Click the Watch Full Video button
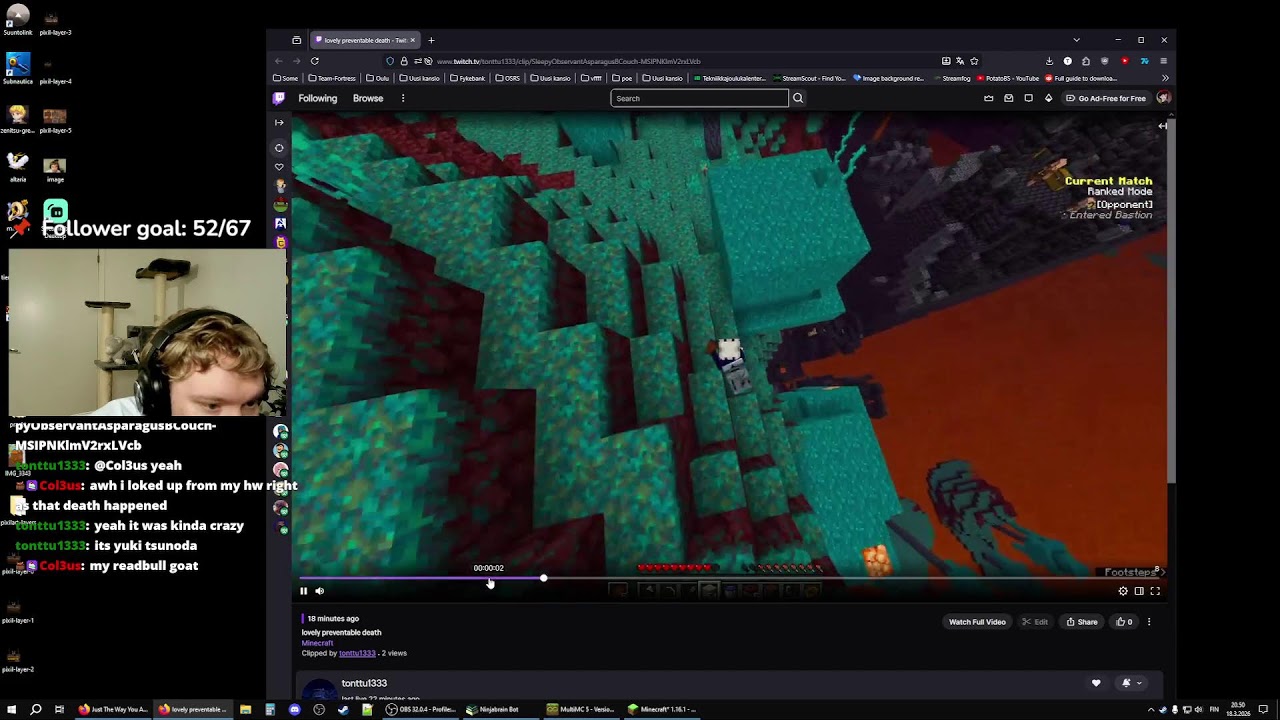Viewport: 1280px width, 720px height. [x=977, y=622]
